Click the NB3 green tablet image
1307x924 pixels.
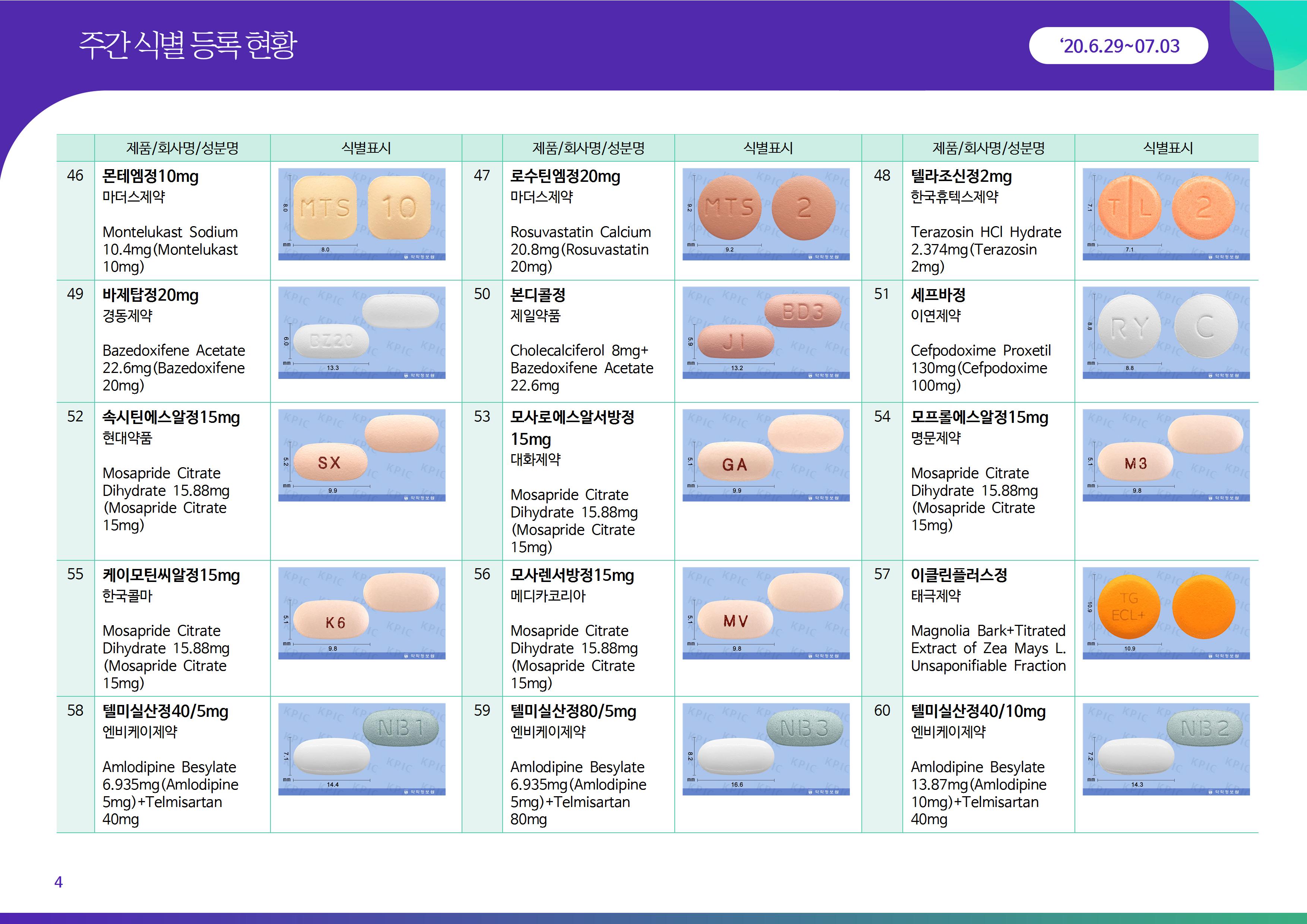coord(766,749)
